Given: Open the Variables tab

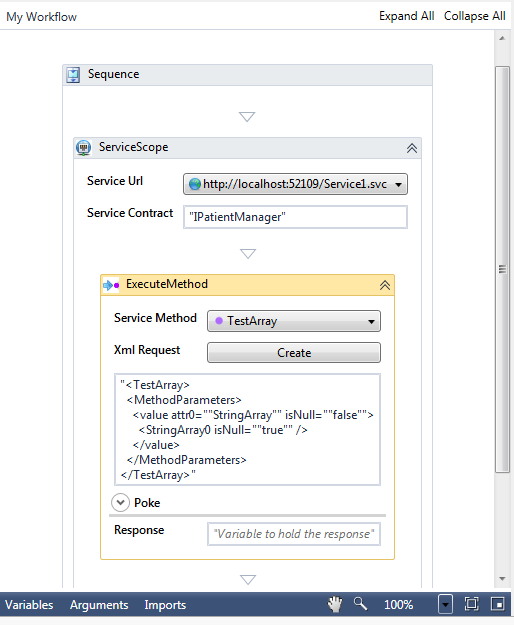Looking at the screenshot, I should click(29, 605).
